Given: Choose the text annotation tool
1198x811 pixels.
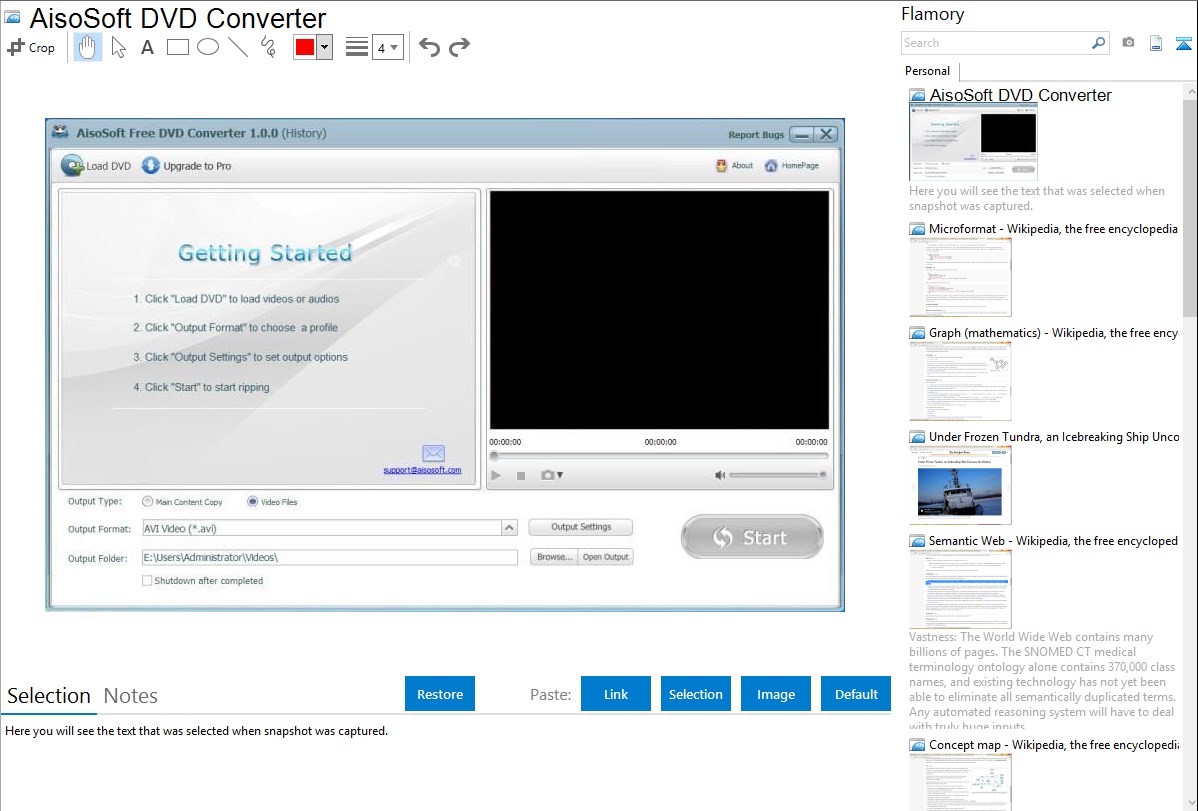Looking at the screenshot, I should [147, 47].
